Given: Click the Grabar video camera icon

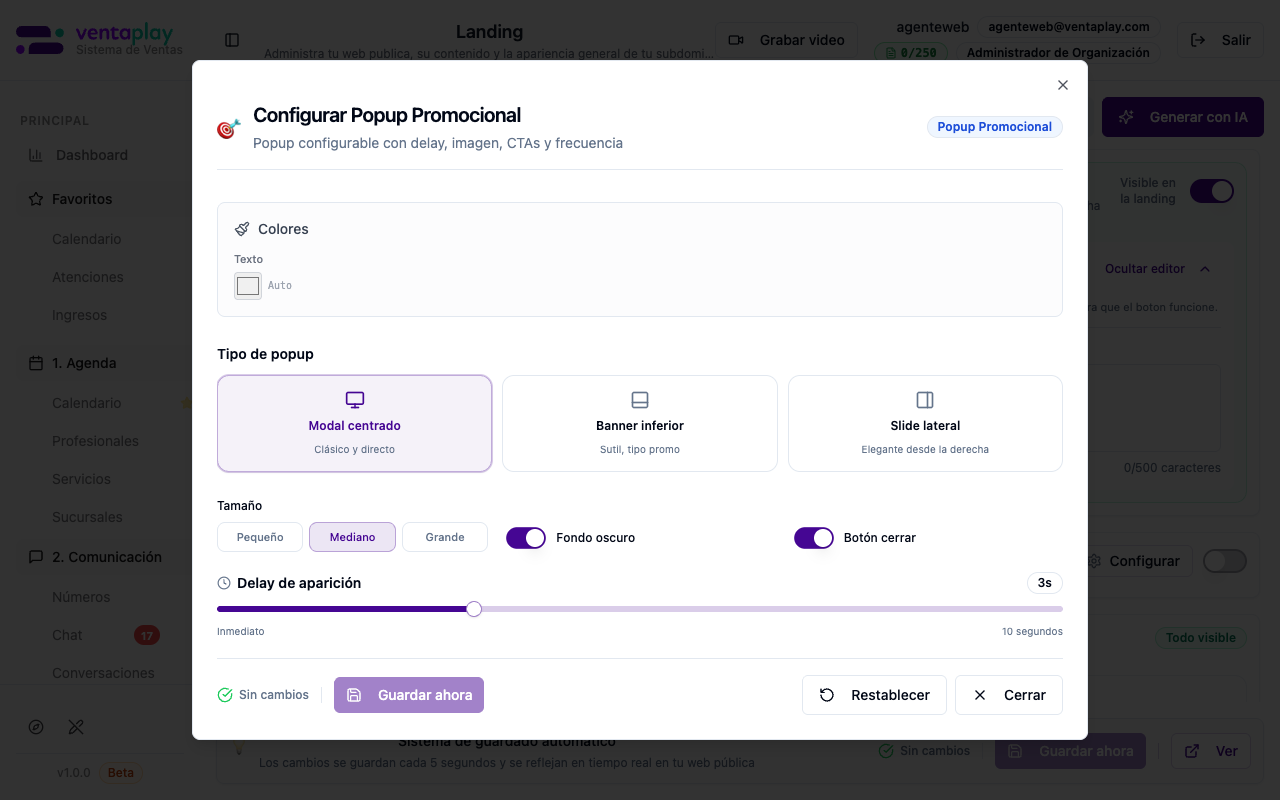Looking at the screenshot, I should 735,40.
